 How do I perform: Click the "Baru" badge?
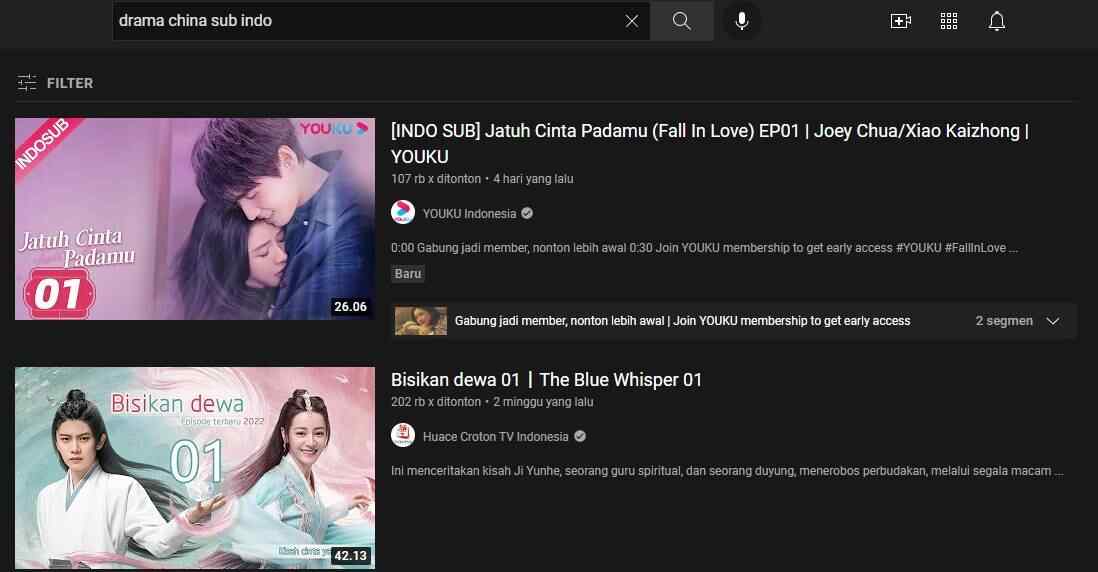(408, 274)
